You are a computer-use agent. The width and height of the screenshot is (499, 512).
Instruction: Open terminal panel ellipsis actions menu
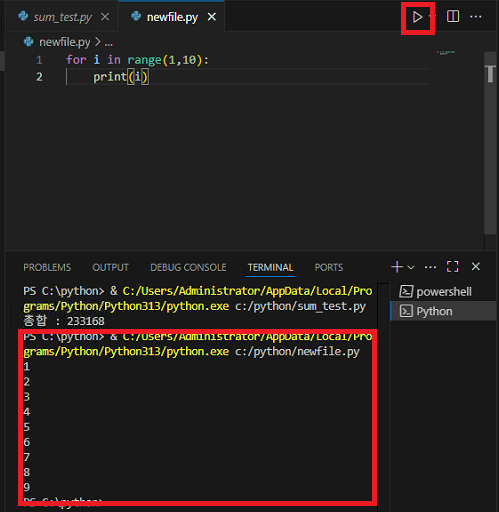point(430,267)
